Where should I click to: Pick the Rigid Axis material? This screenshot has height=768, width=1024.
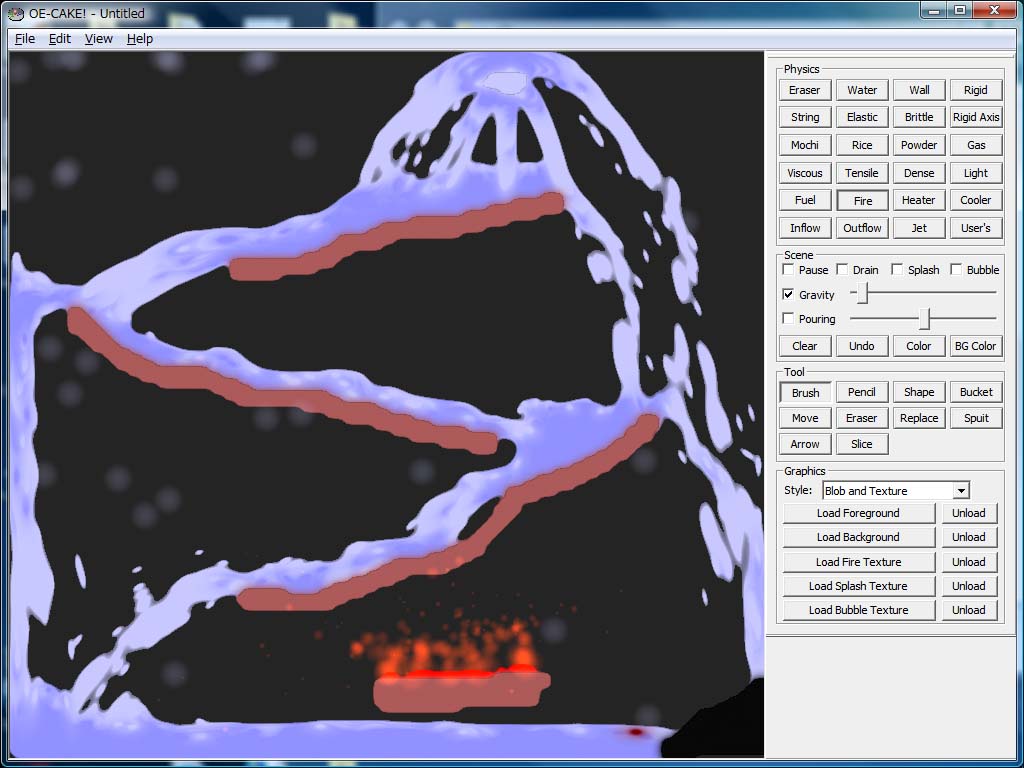976,117
